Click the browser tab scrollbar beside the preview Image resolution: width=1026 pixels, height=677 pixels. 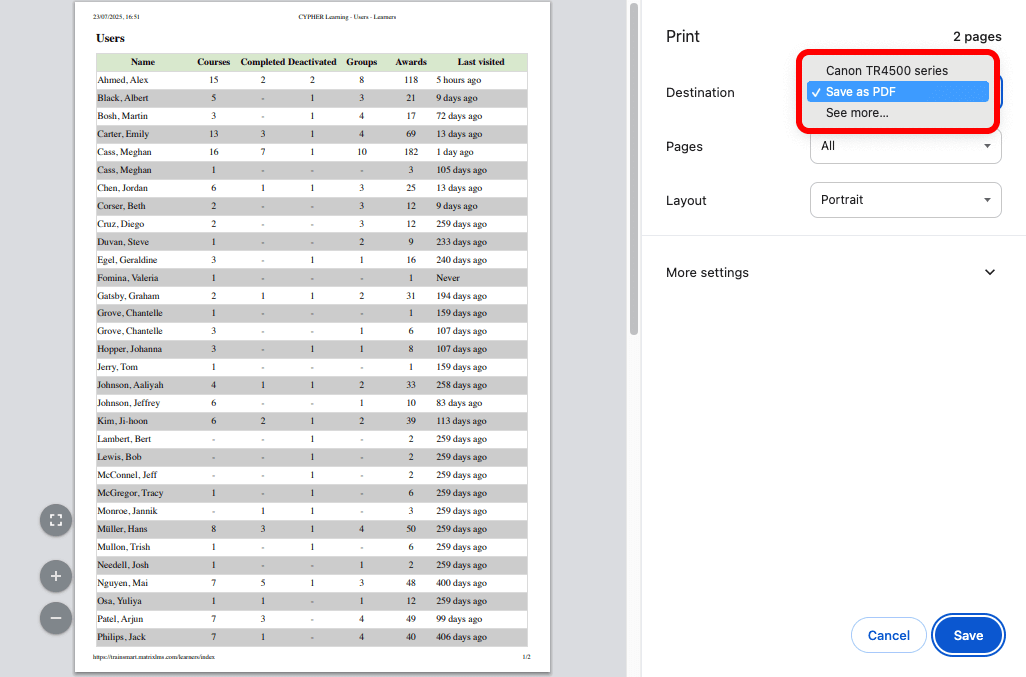pyautogui.click(x=633, y=170)
